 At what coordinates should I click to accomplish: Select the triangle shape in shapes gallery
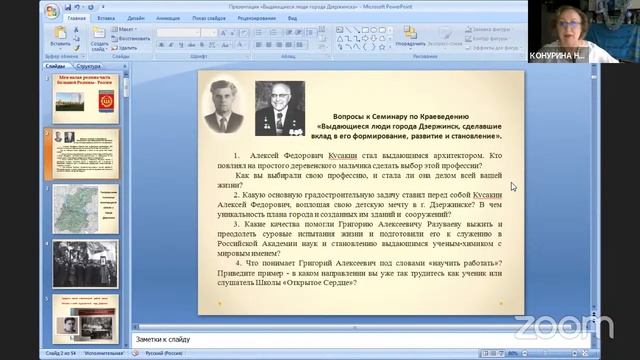coord(340,39)
